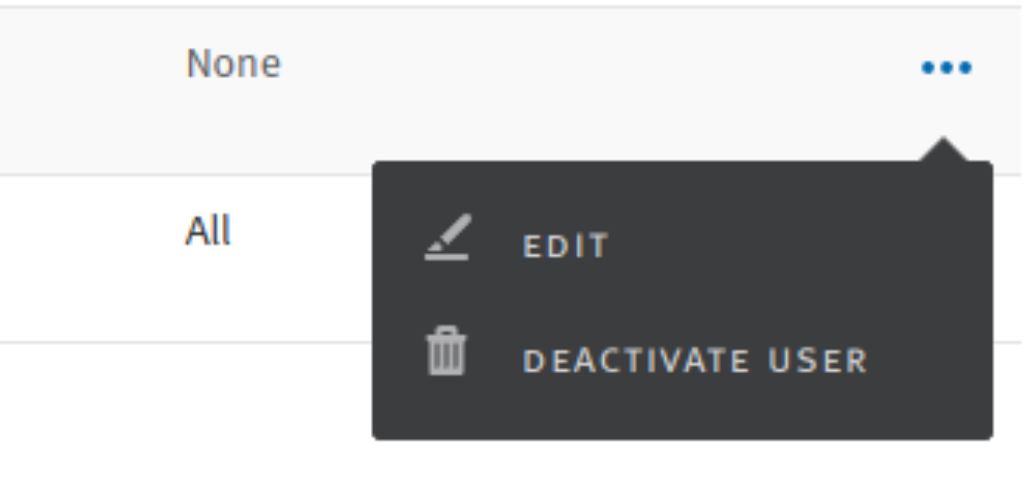The height and width of the screenshot is (504, 1026).
Task: Open the three-dot actions menu
Action: (946, 67)
